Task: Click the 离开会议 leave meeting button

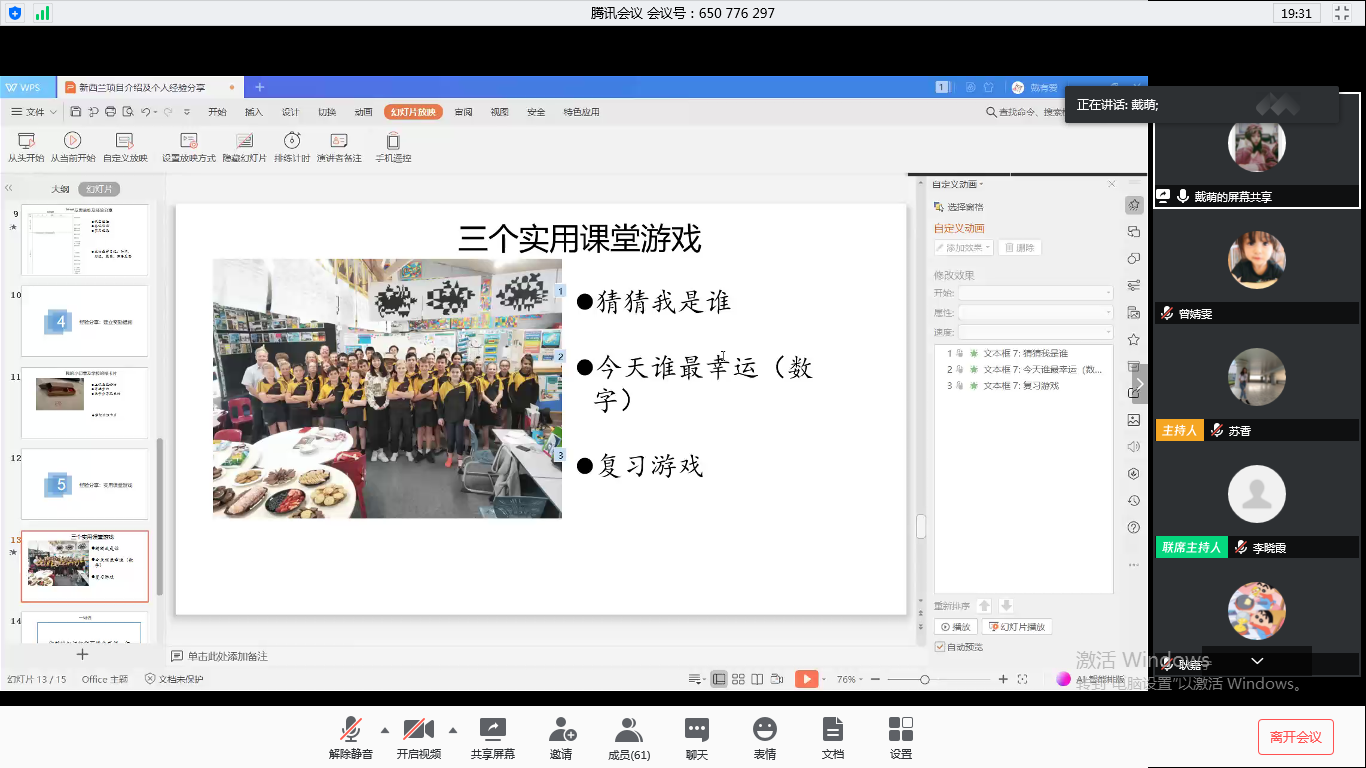Action: coord(1295,737)
